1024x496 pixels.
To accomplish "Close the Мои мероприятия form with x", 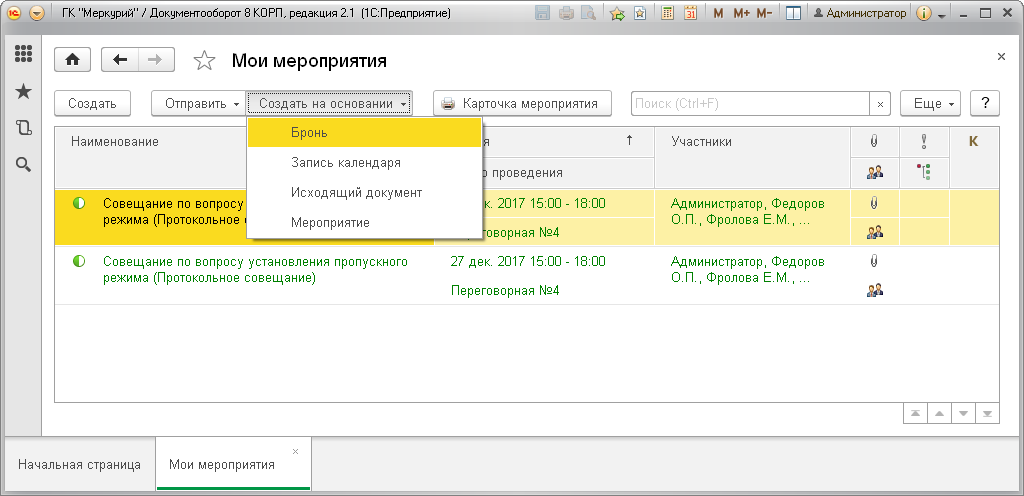I will [1001, 57].
